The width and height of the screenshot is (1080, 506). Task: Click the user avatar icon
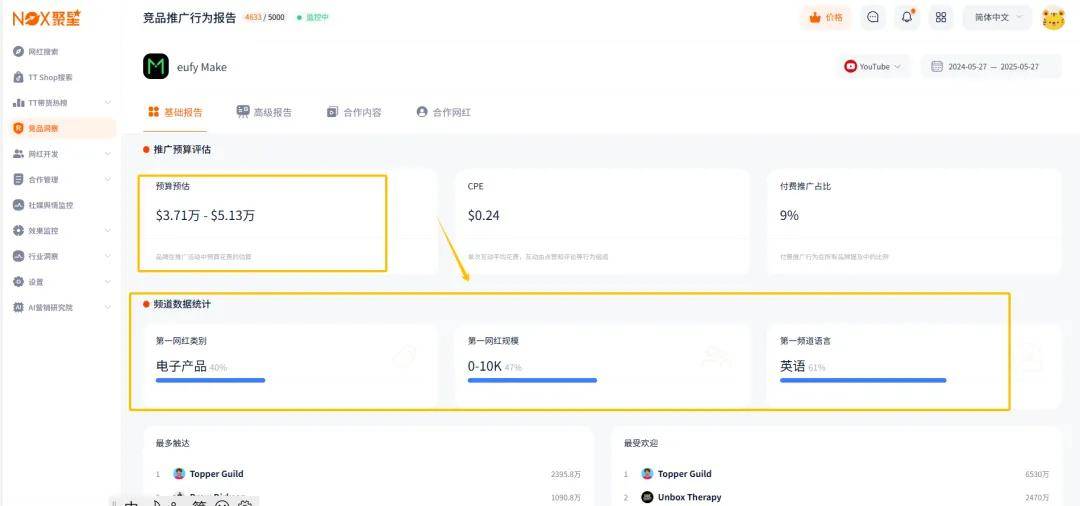click(1053, 18)
